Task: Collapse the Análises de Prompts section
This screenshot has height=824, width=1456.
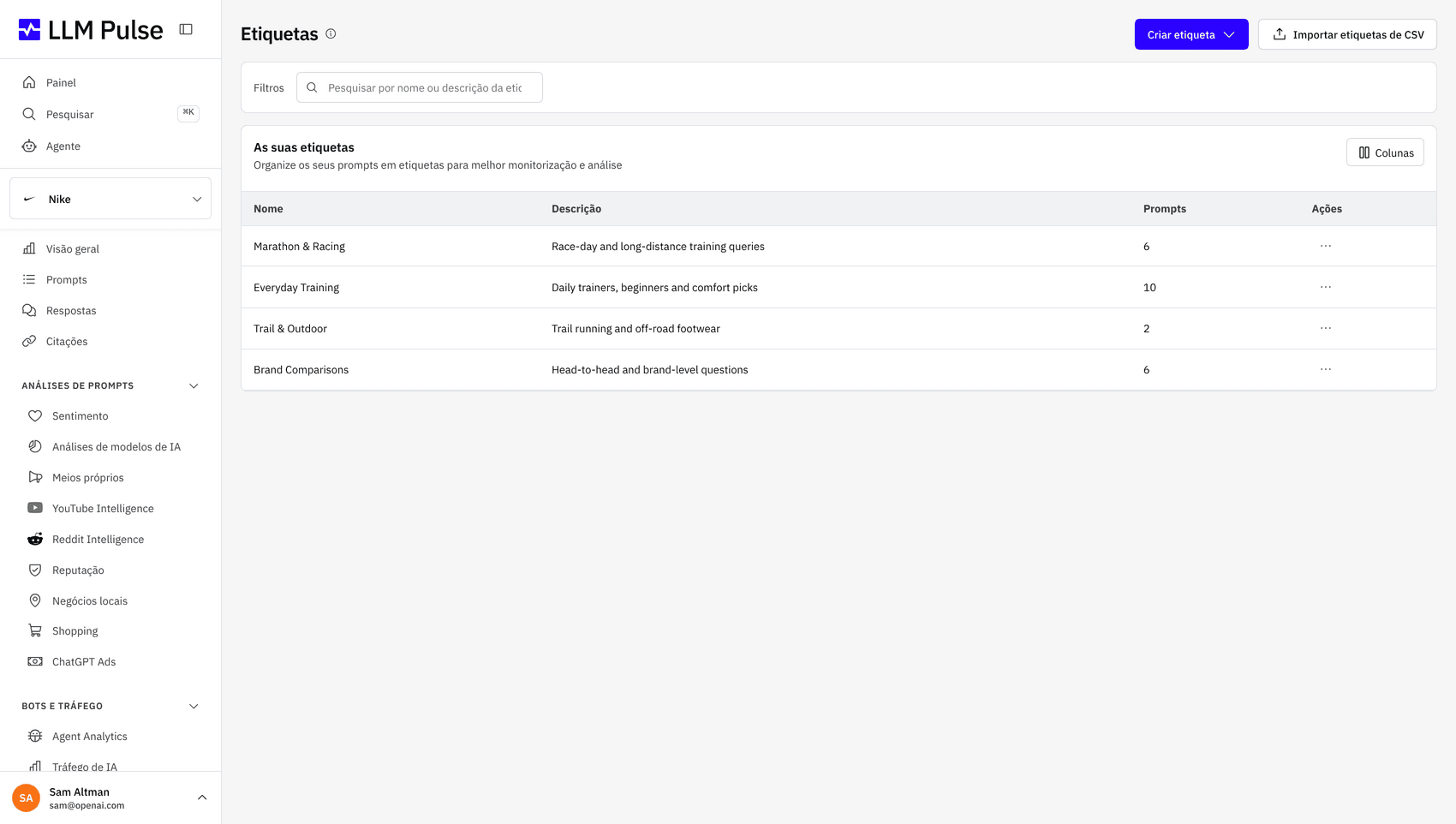Action: 194,385
